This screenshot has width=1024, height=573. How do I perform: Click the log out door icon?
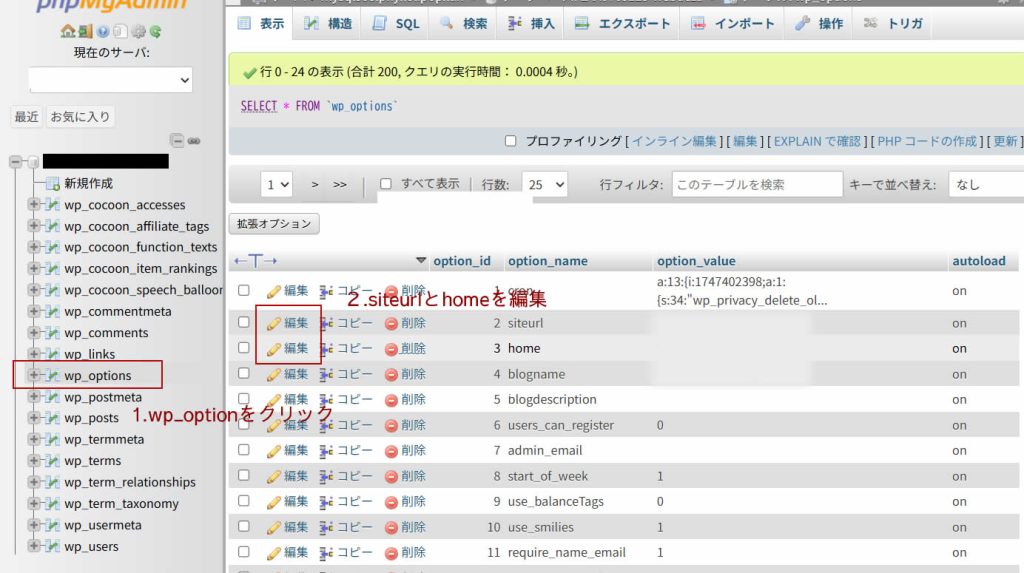[85, 31]
